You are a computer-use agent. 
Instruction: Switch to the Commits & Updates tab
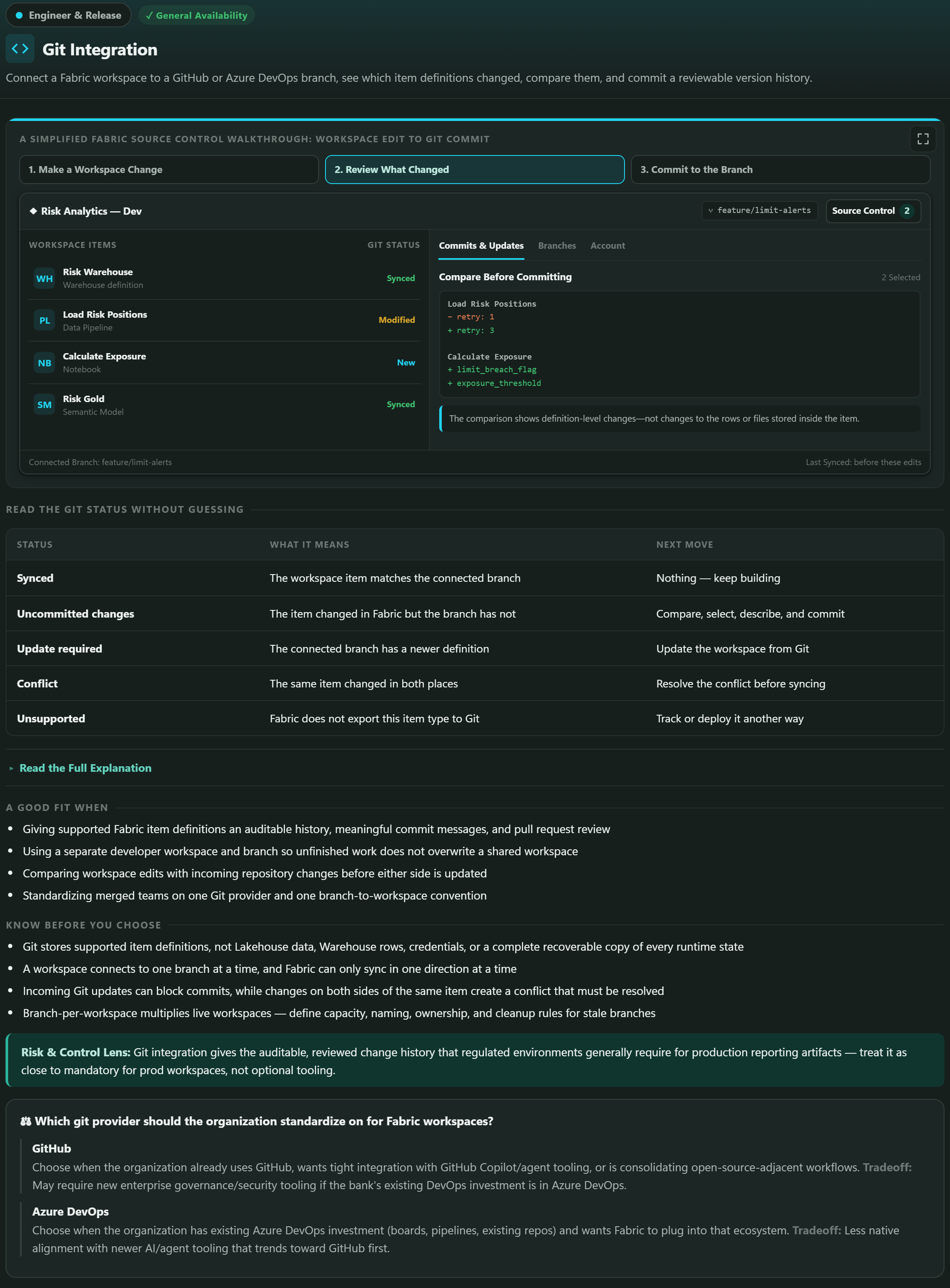click(x=481, y=245)
